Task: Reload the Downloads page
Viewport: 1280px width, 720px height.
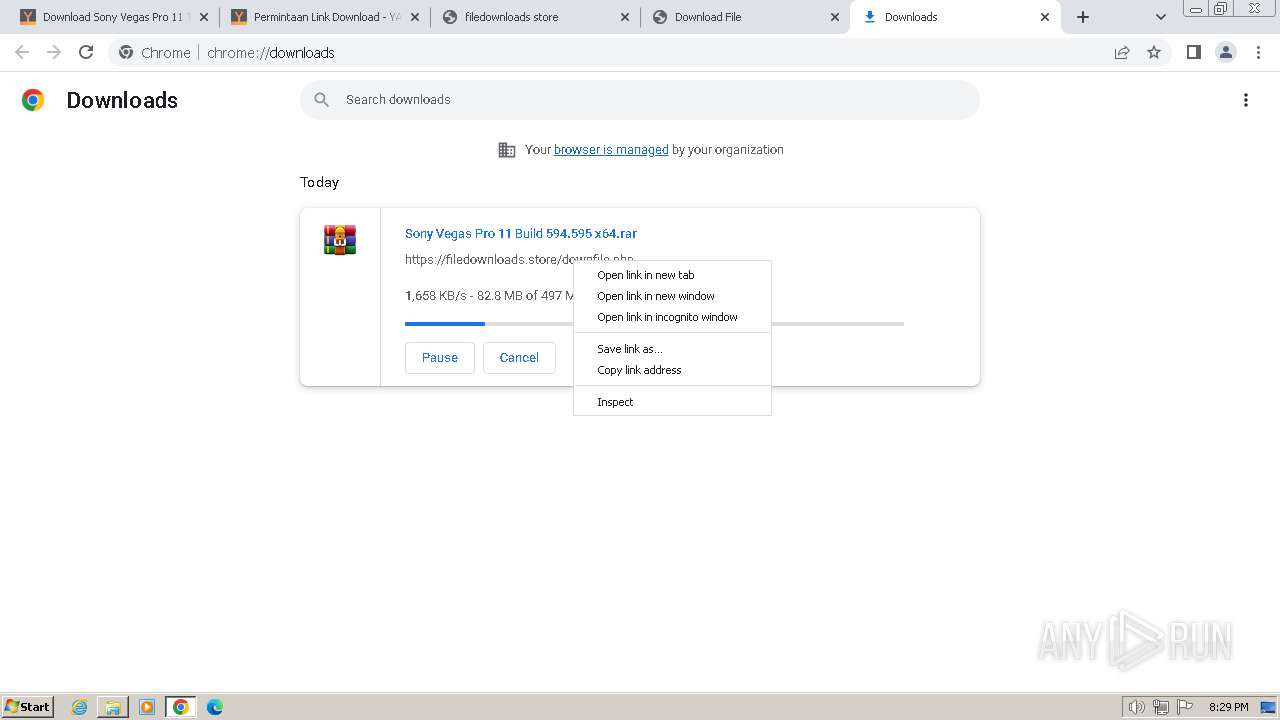Action: tap(86, 52)
